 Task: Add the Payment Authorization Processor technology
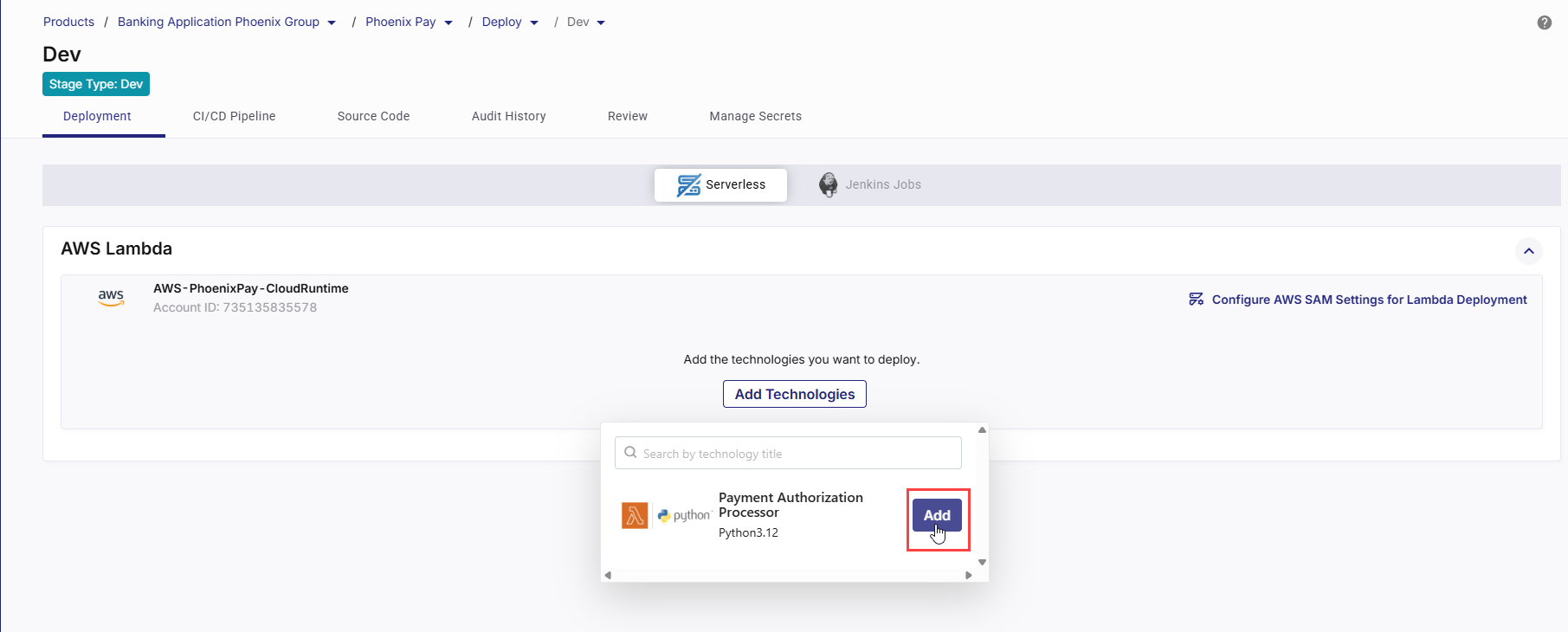[936, 515]
